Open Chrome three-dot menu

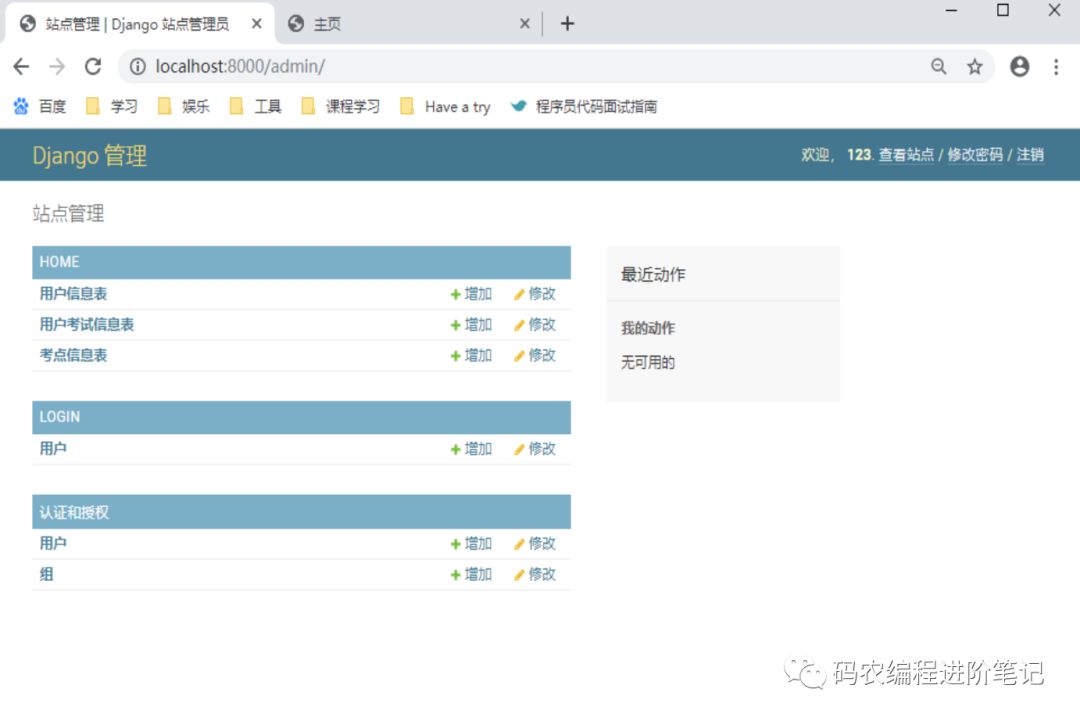[x=1055, y=67]
